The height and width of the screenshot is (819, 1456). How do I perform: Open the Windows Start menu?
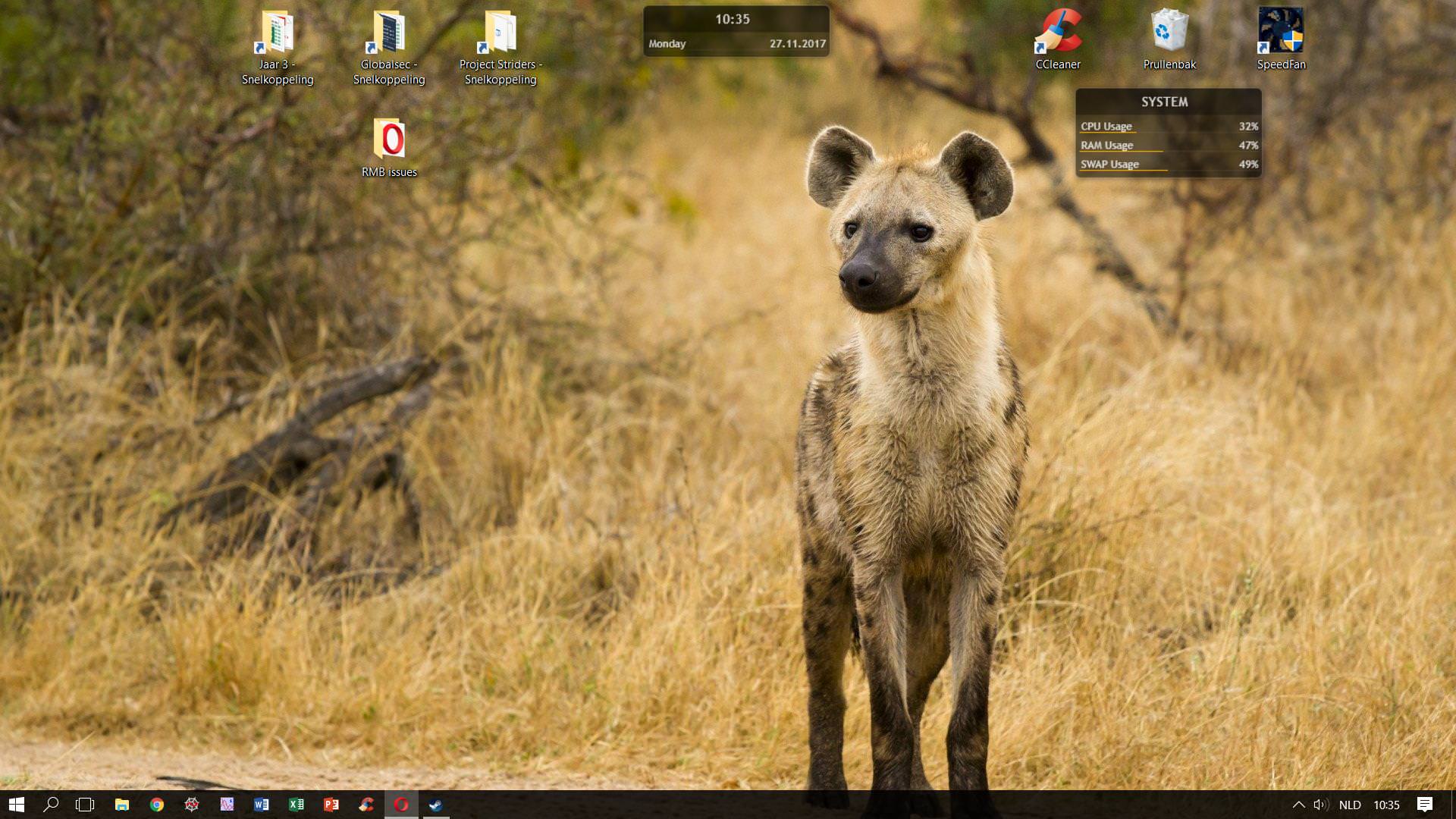point(17,805)
